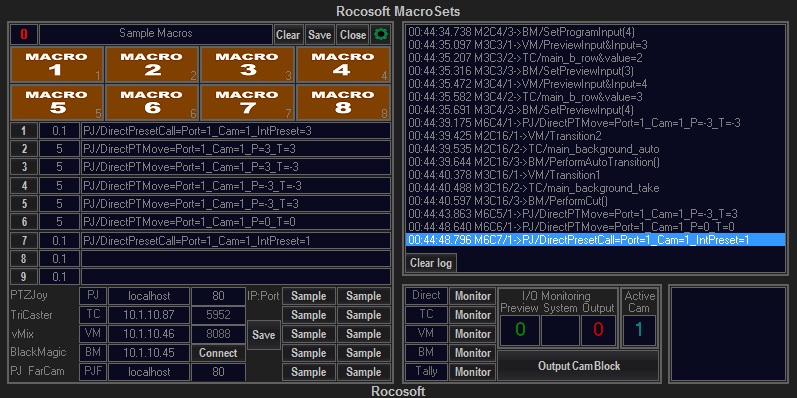Select empty command row number 9

[x=24, y=277]
